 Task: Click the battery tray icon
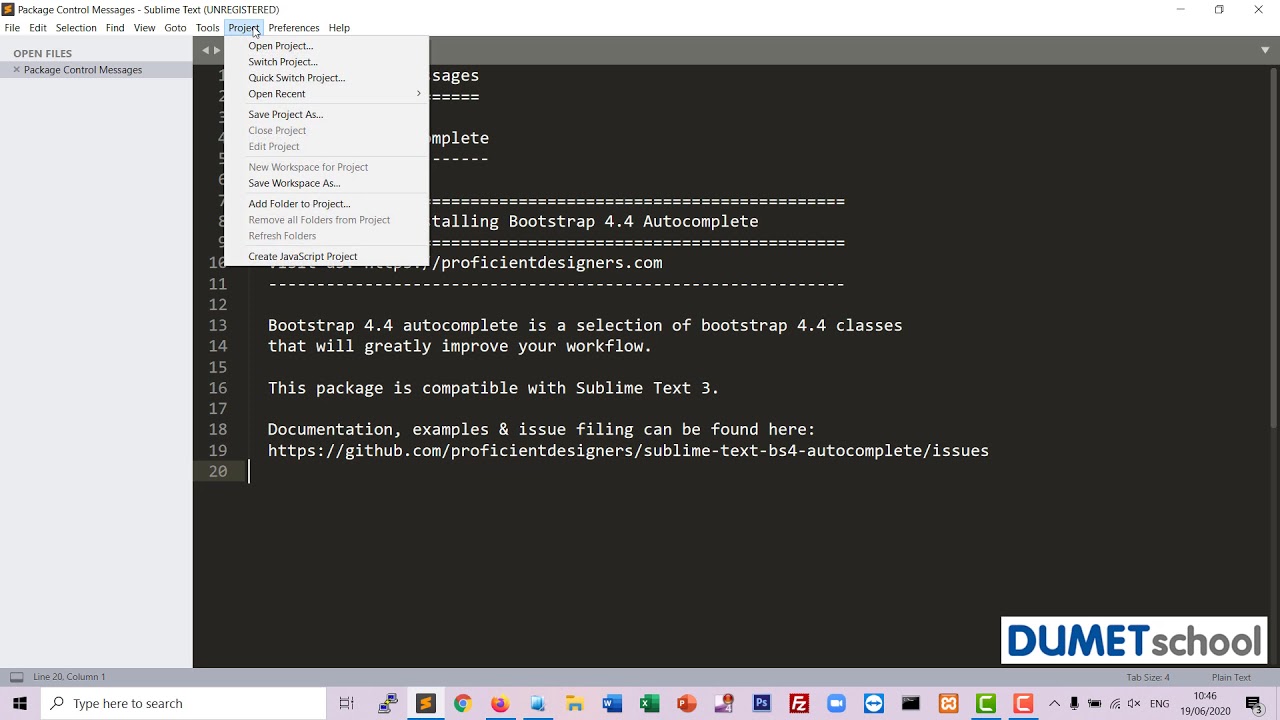[x=1094, y=703]
